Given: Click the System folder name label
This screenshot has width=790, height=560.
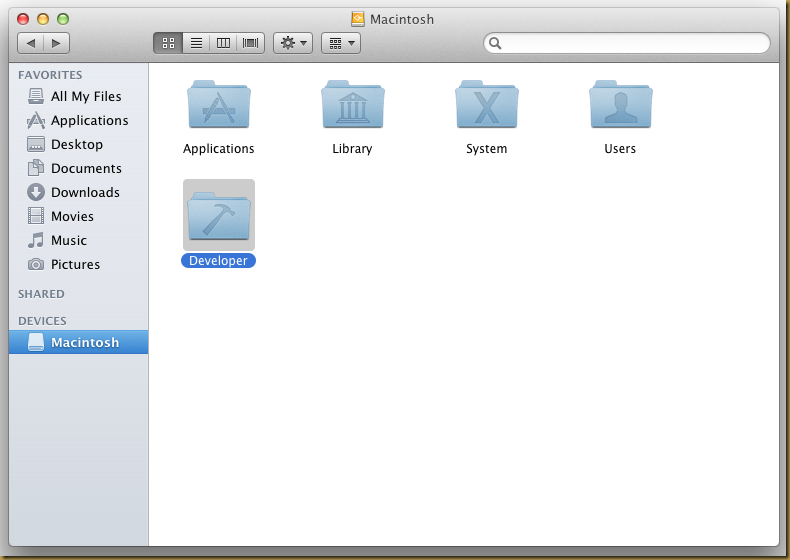Looking at the screenshot, I should [487, 149].
